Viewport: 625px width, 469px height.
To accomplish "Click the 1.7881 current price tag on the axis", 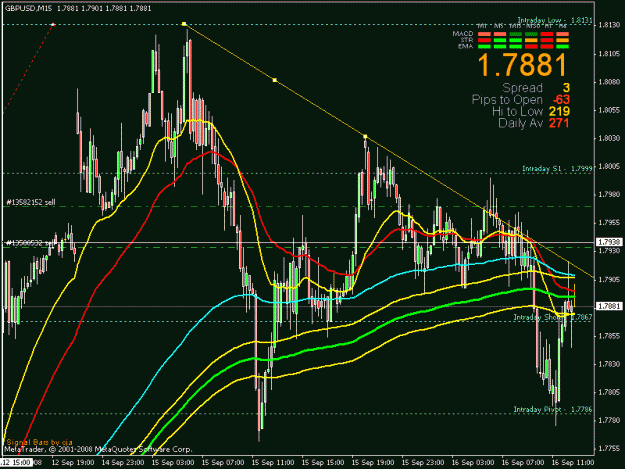I will [609, 306].
